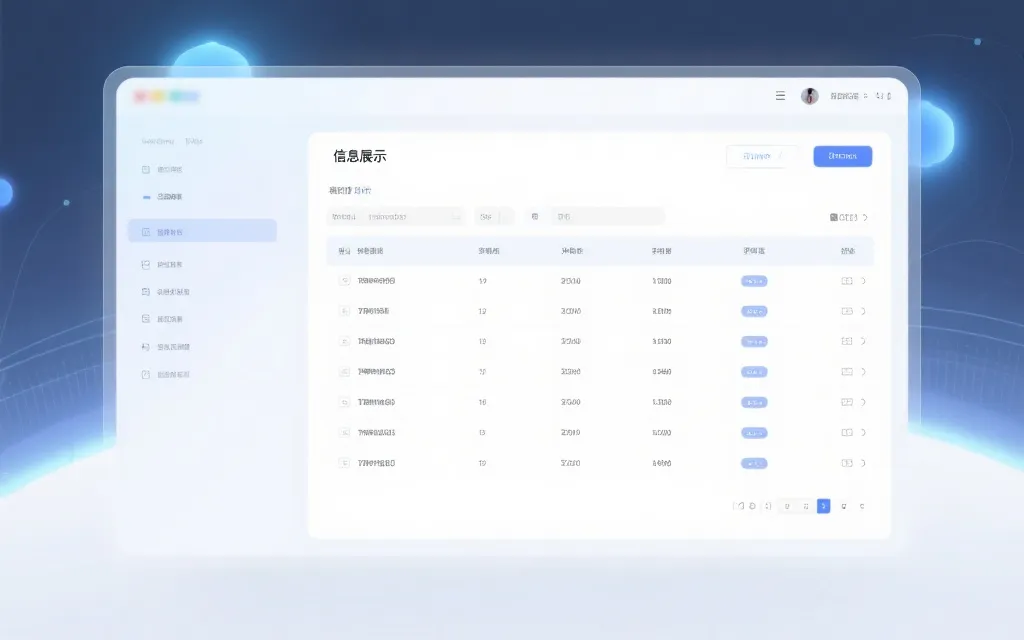The image size is (1024, 640).
Task: Click the blue primary button at top right
Action: tap(842, 156)
